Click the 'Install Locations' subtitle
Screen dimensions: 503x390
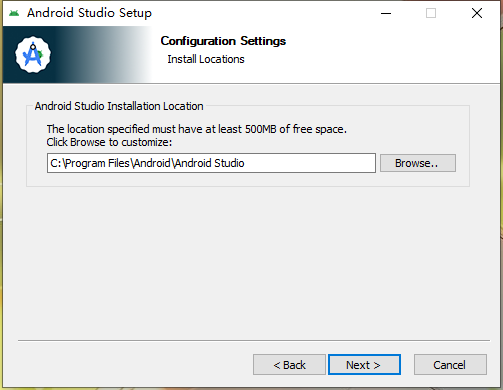[x=206, y=59]
